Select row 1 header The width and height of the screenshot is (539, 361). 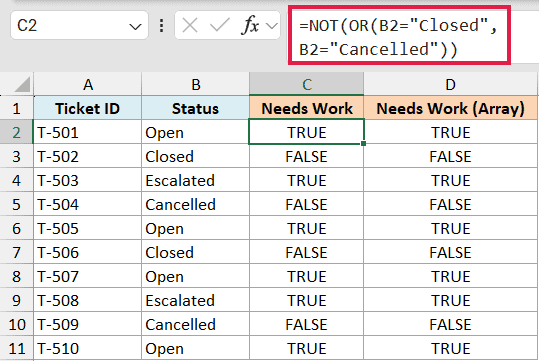pyautogui.click(x=16, y=109)
